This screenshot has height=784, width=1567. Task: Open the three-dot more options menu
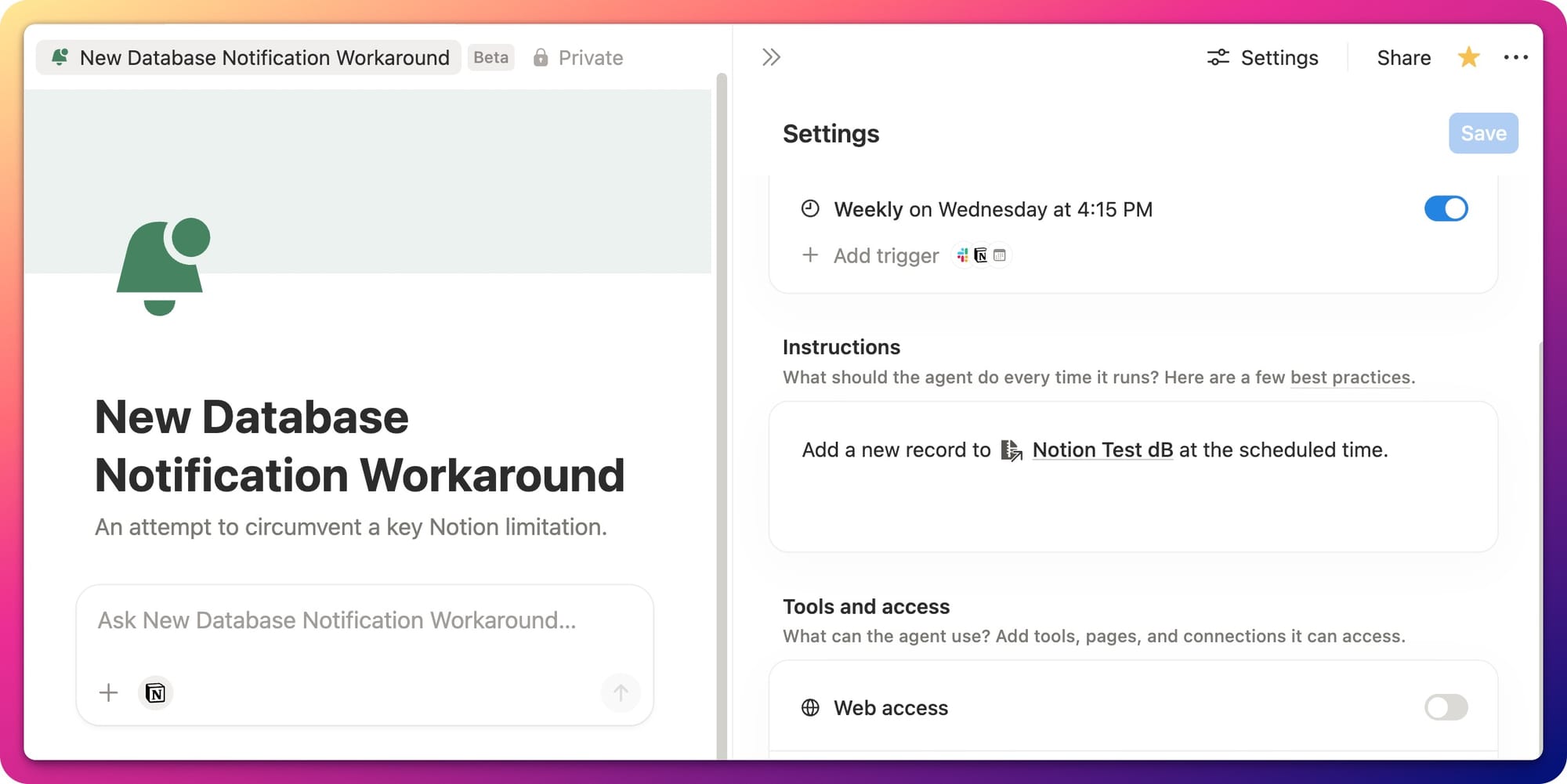click(1515, 57)
